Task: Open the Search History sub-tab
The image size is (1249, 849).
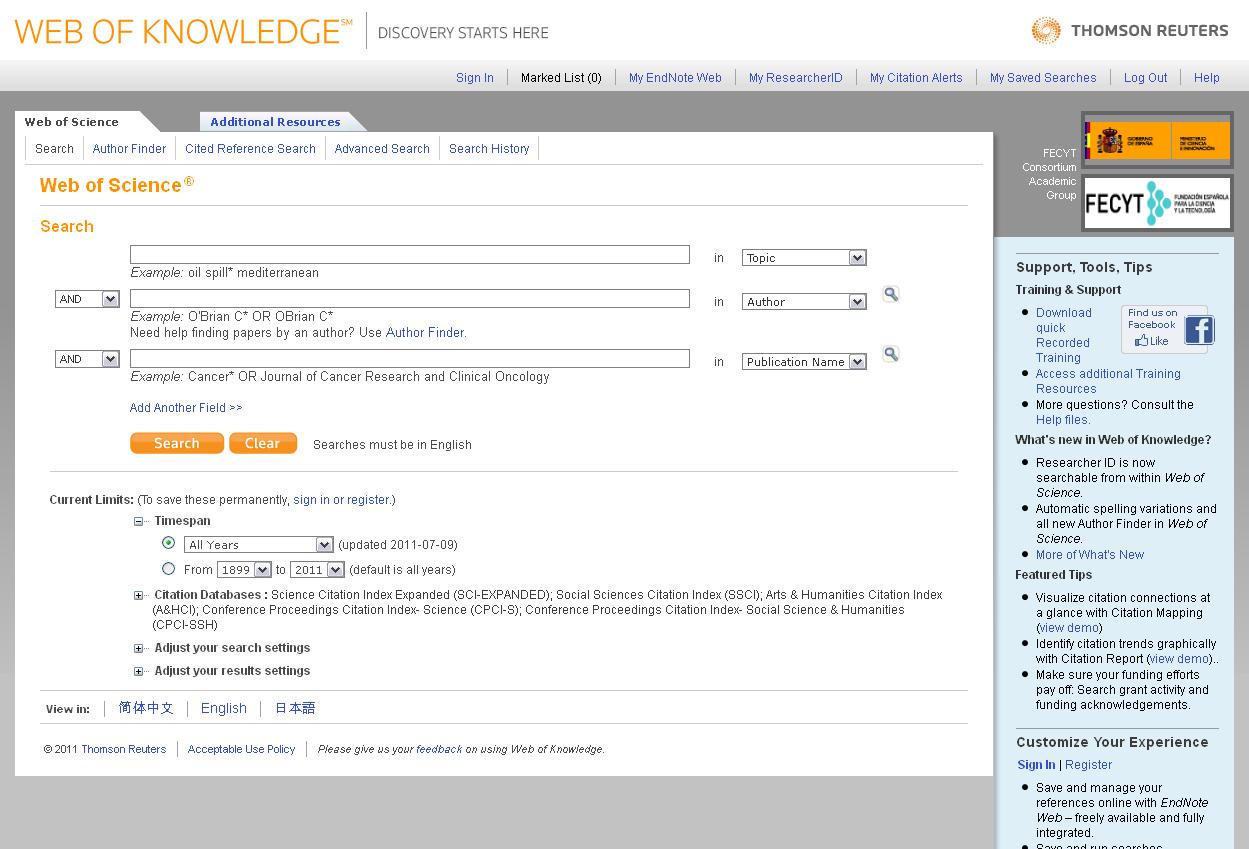Action: click(x=489, y=149)
